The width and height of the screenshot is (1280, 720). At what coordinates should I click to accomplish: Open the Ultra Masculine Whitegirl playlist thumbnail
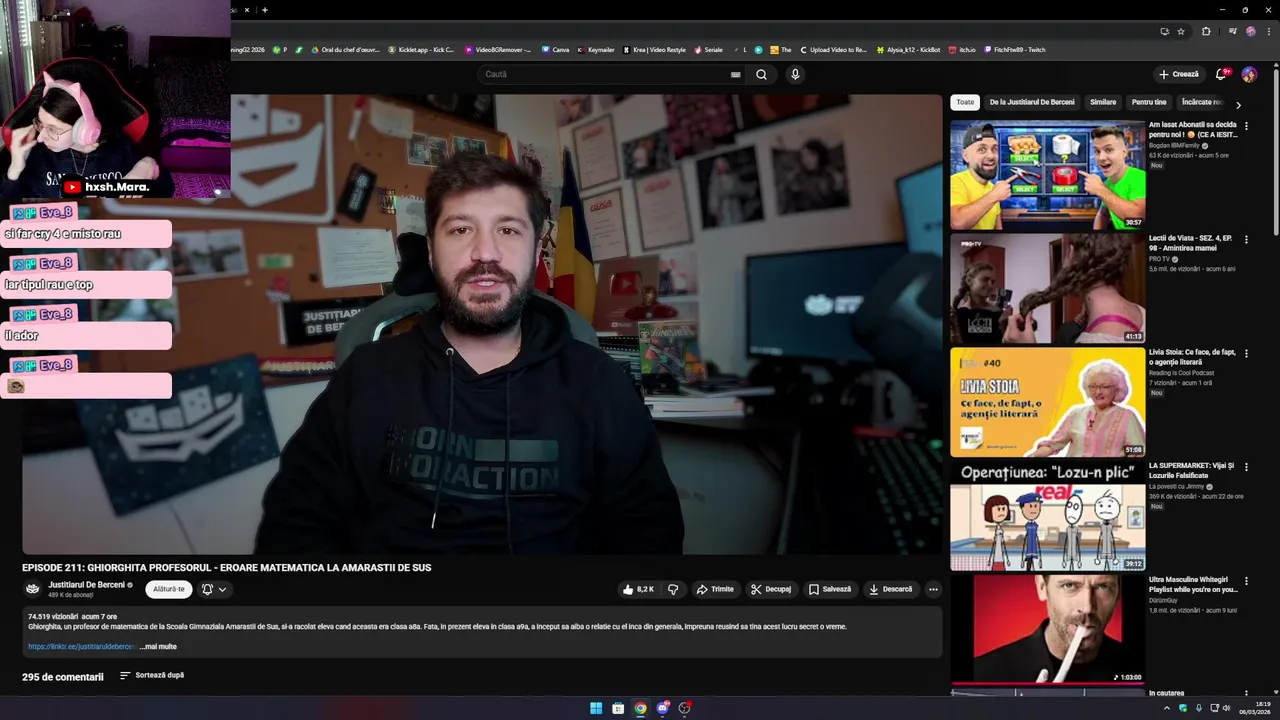(x=1047, y=628)
